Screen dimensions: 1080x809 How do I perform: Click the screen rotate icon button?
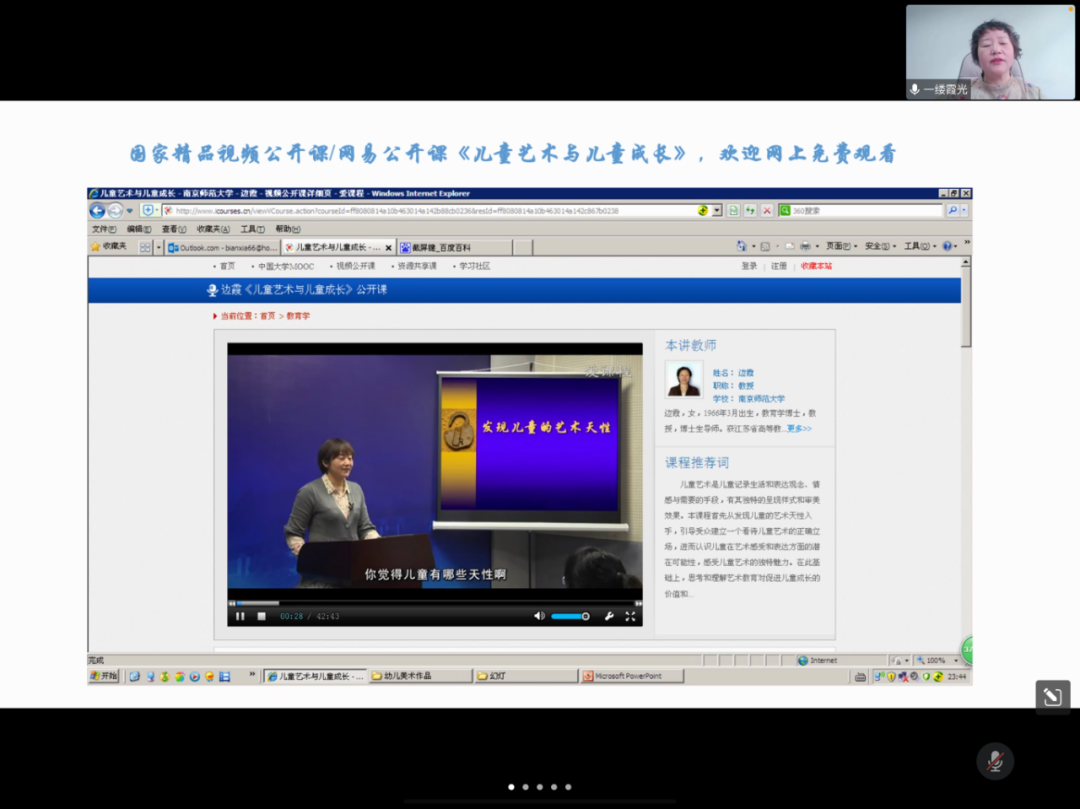coord(1052,697)
